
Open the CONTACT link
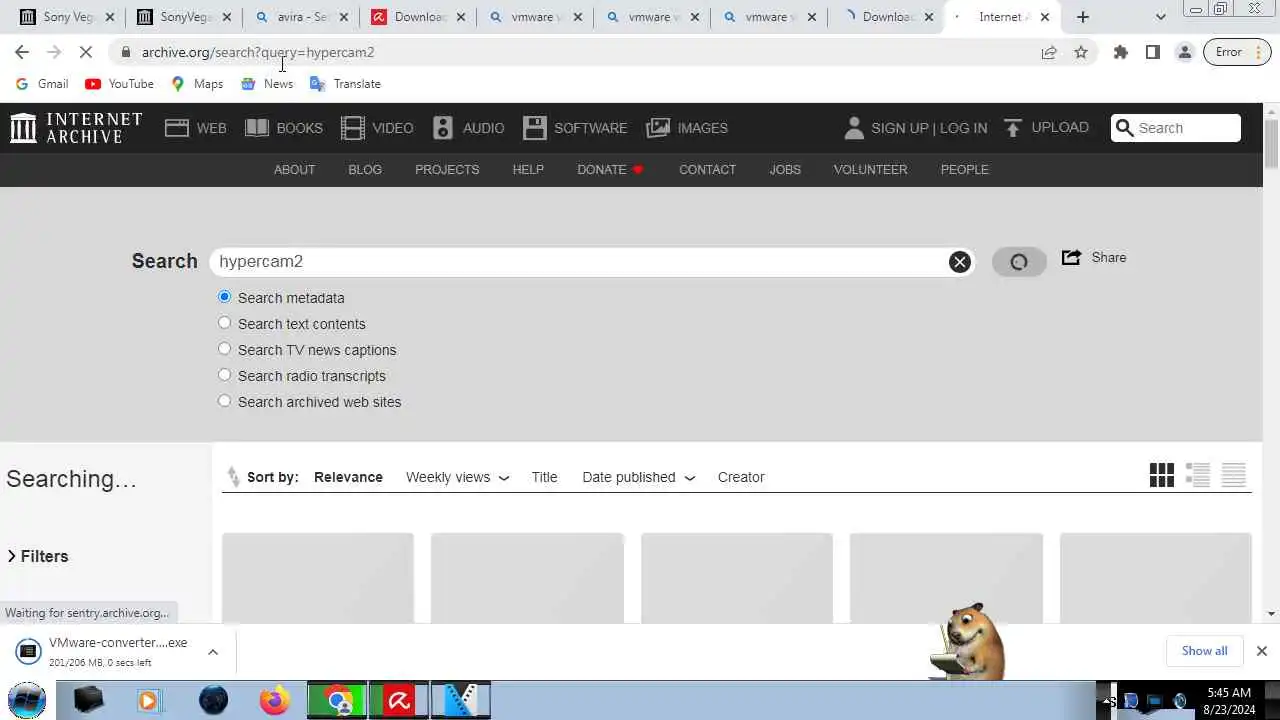coord(707,169)
